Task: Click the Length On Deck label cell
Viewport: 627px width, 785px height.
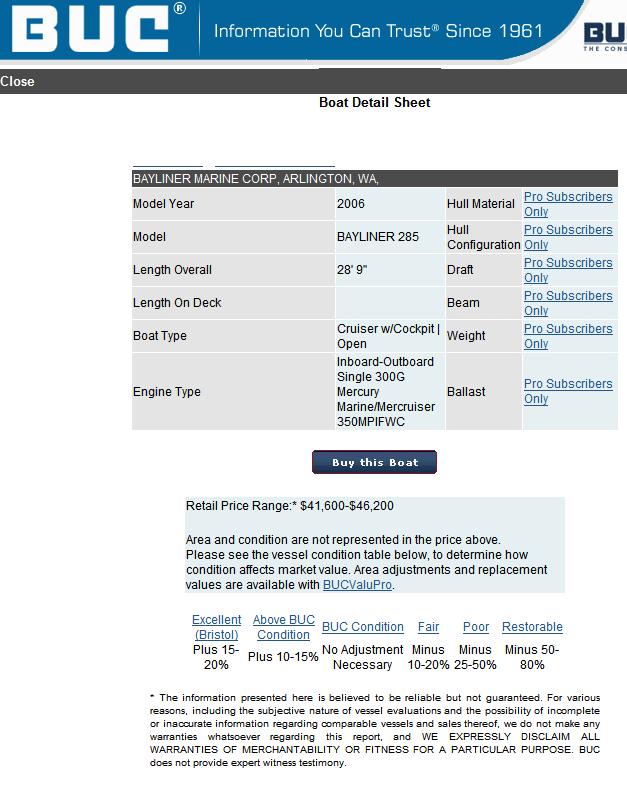Action: point(233,303)
